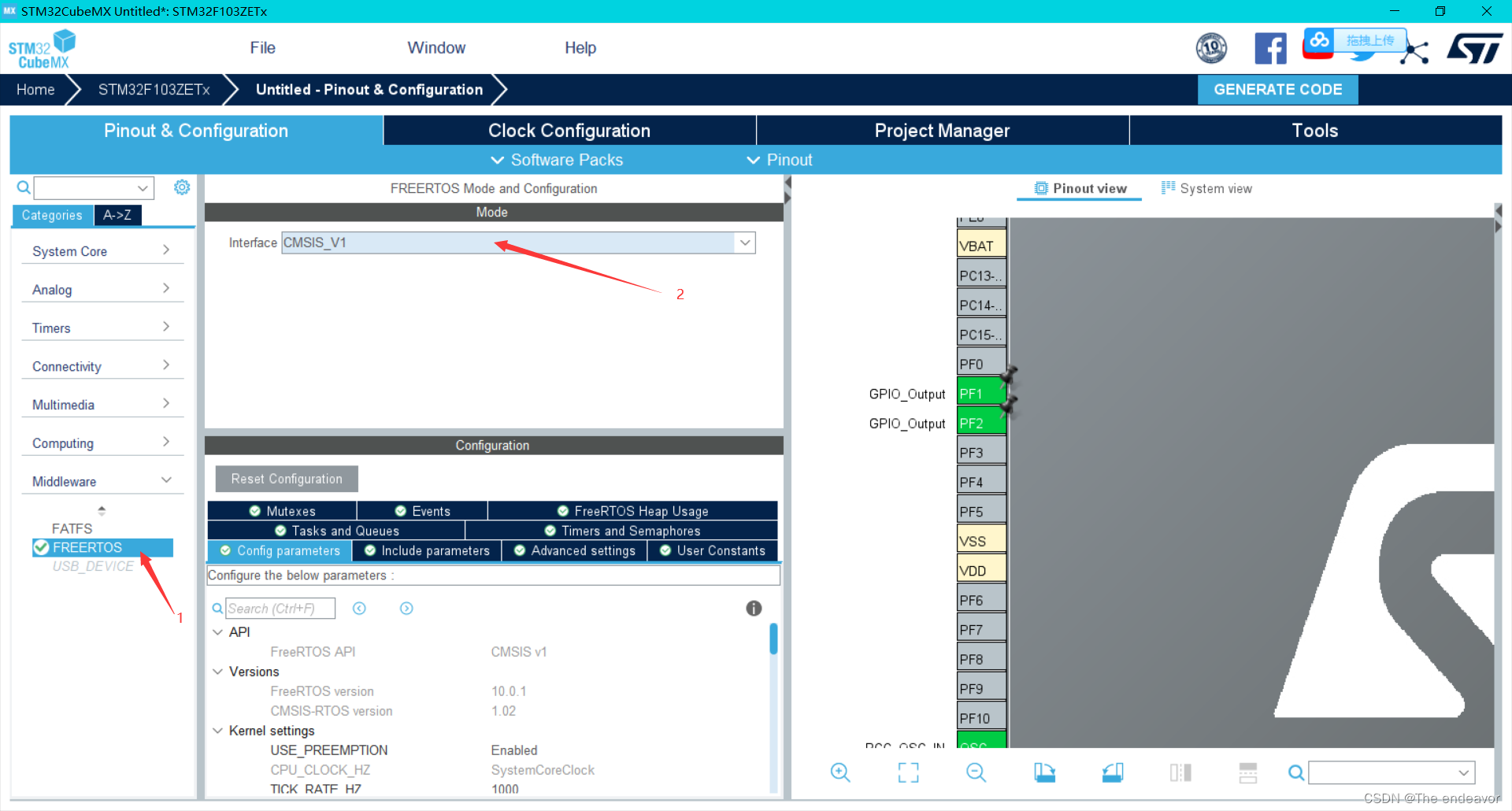Go to the Home breadcrumb
The width and height of the screenshot is (1512, 811).
(35, 90)
